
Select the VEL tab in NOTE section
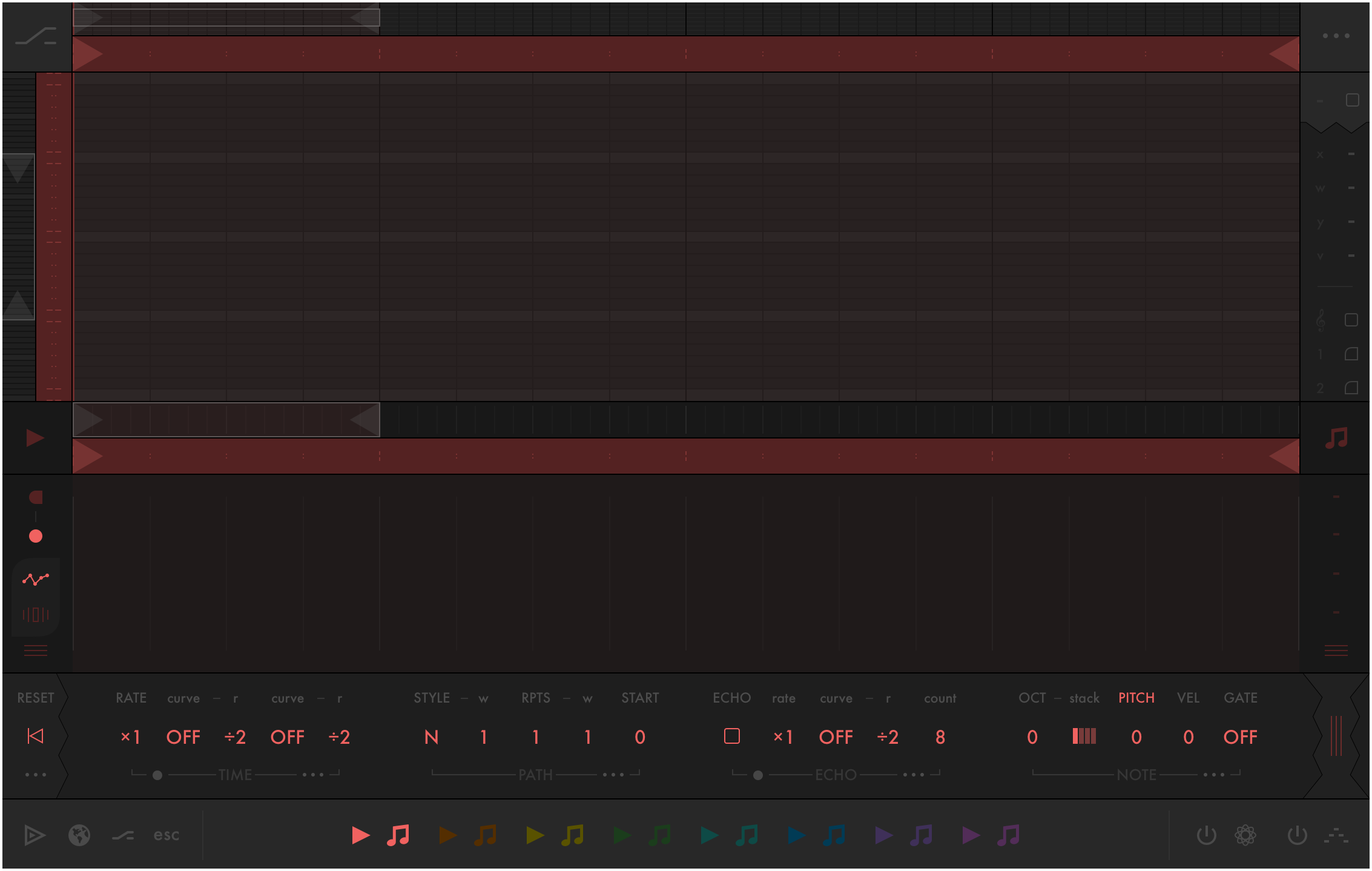click(1188, 698)
